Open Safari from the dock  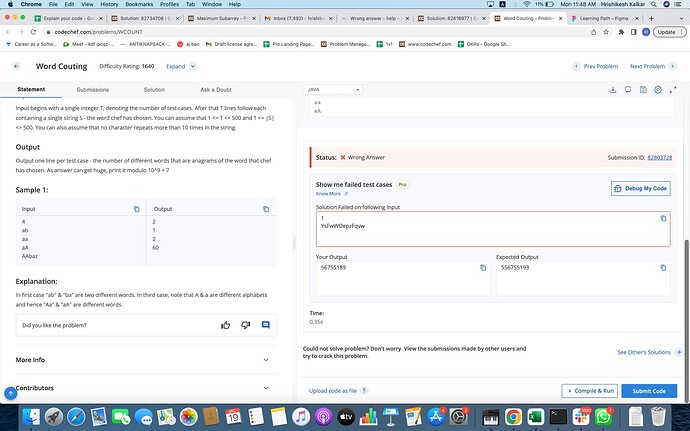tap(76, 416)
